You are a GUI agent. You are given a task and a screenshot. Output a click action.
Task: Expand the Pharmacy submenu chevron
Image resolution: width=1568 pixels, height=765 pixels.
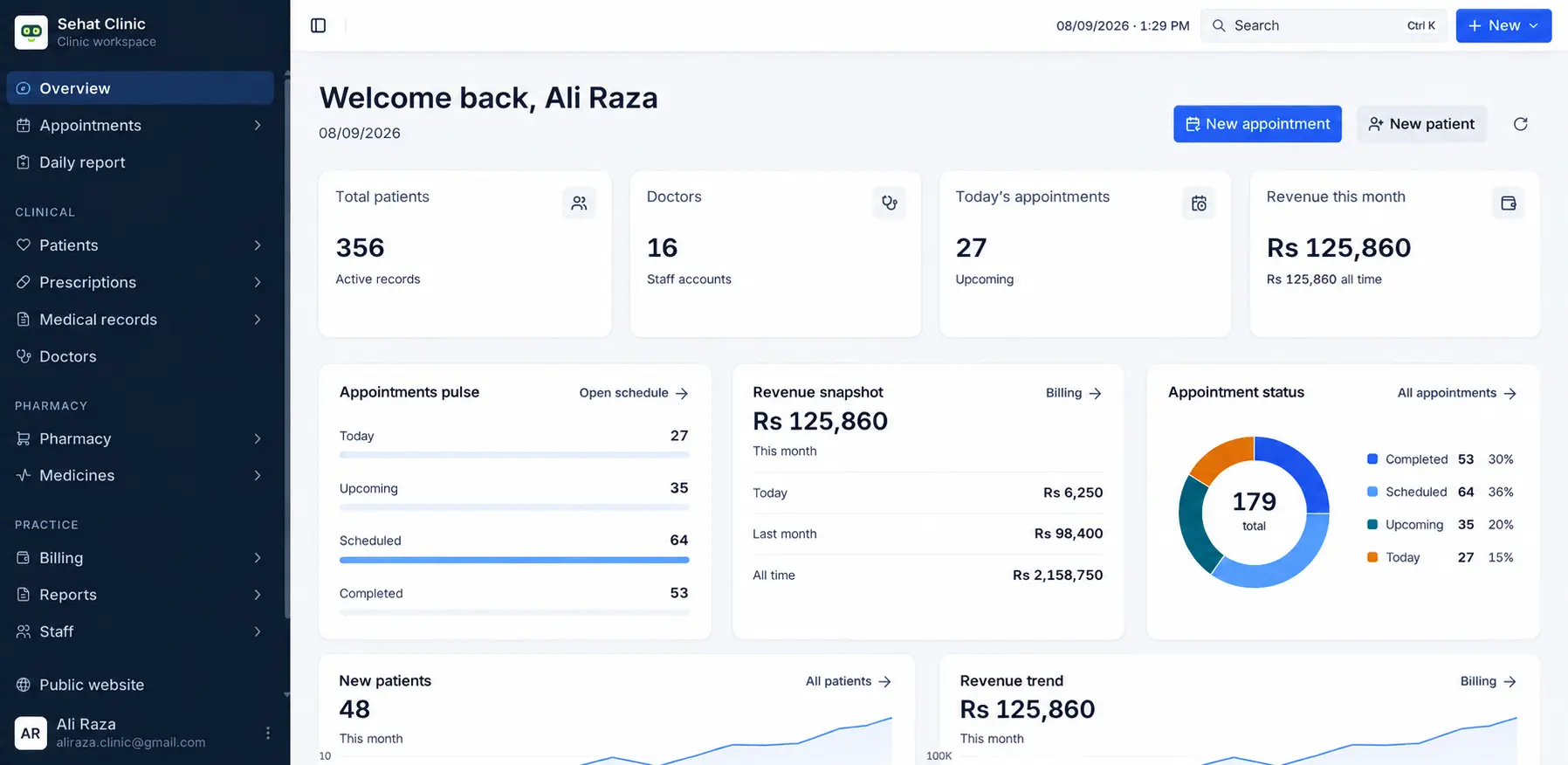tap(258, 438)
